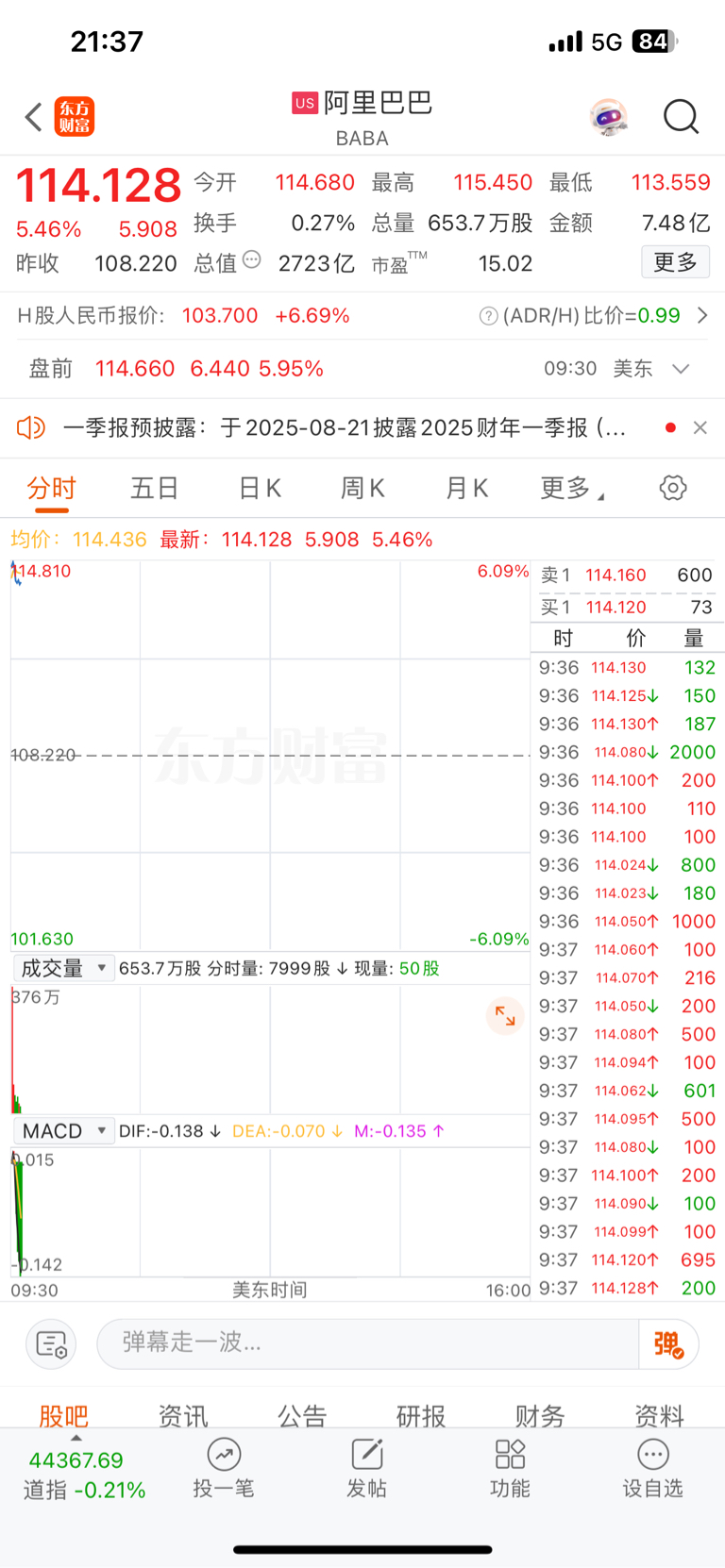Tap the trade row with 601 volume
This screenshot has width=725, height=1568.
coord(627,1091)
